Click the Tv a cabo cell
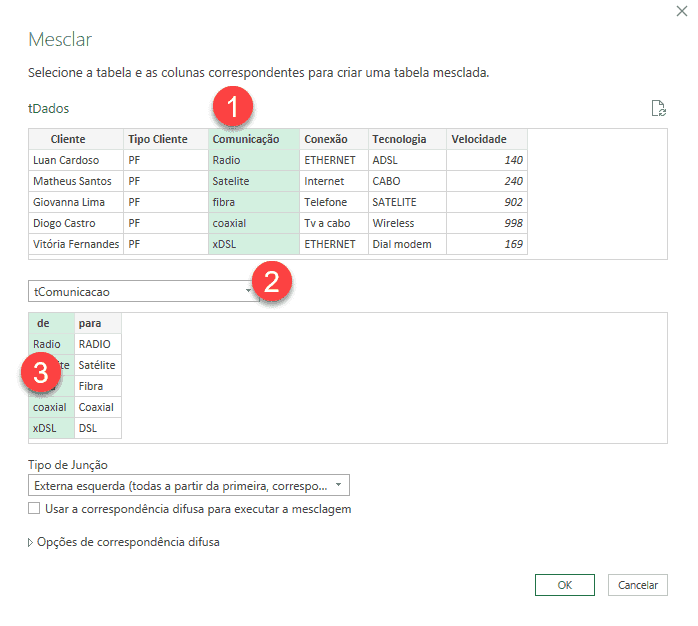Screen dimensions: 698x626 click(334, 223)
